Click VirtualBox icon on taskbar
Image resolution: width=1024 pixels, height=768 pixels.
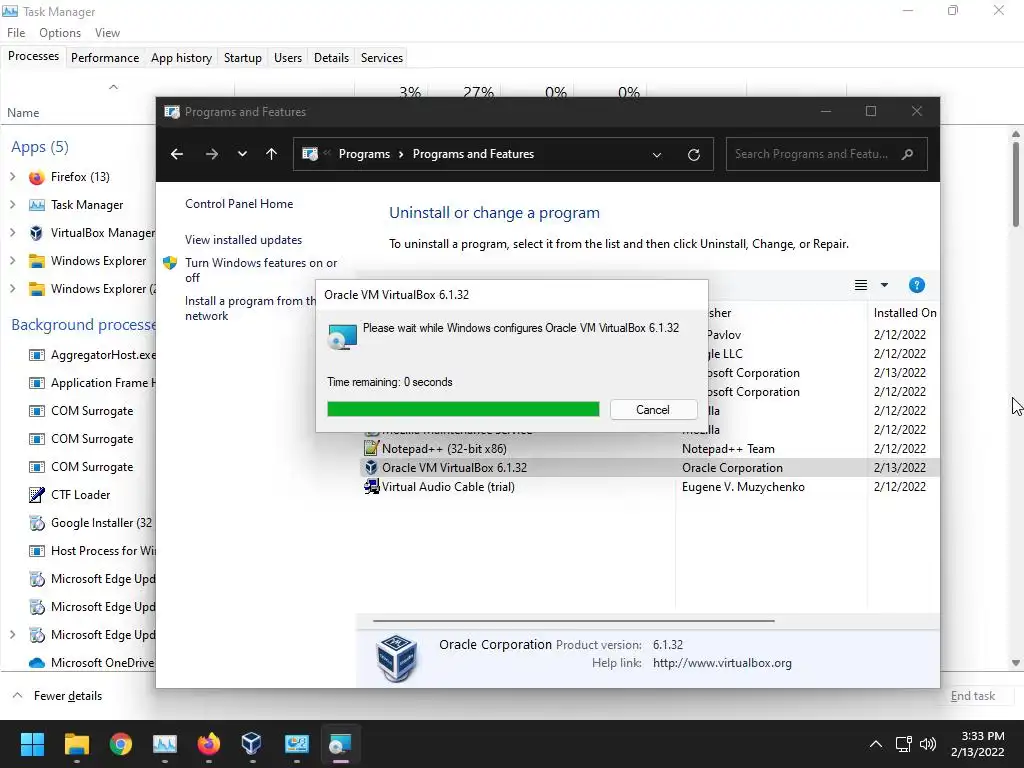point(251,744)
